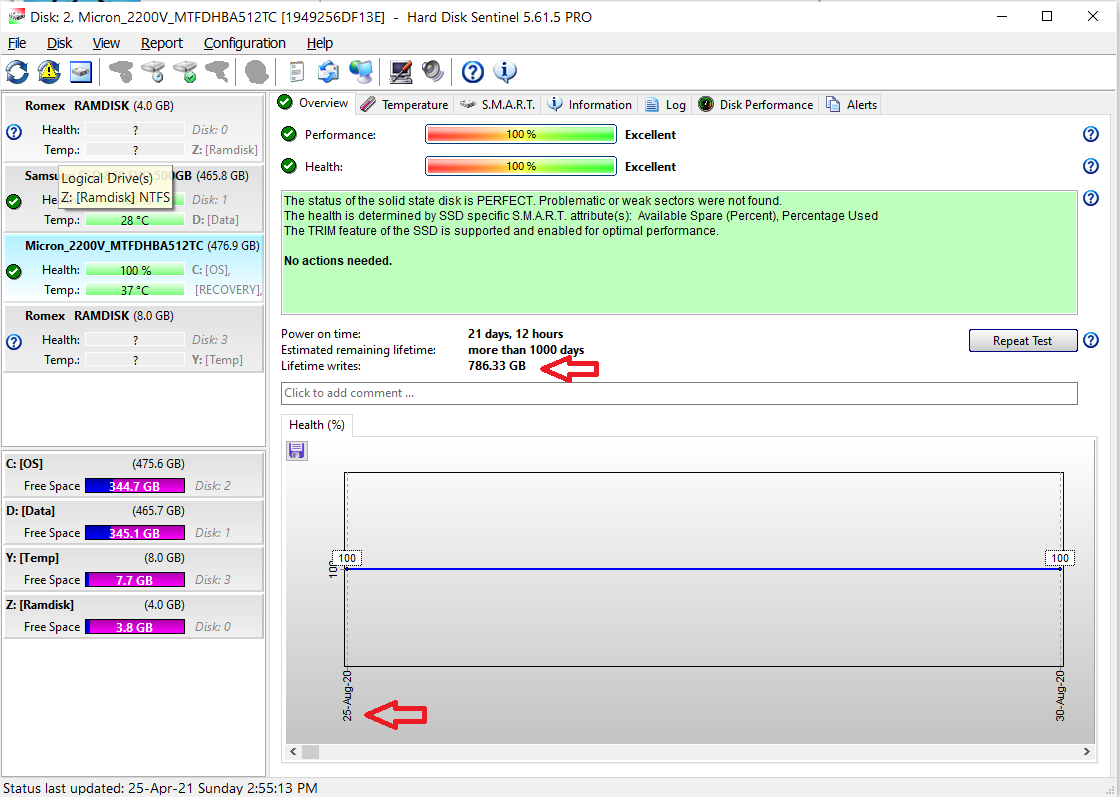The image size is (1120, 797).
Task: Click the power on time '21 days, 12 hours'
Action: coord(515,334)
